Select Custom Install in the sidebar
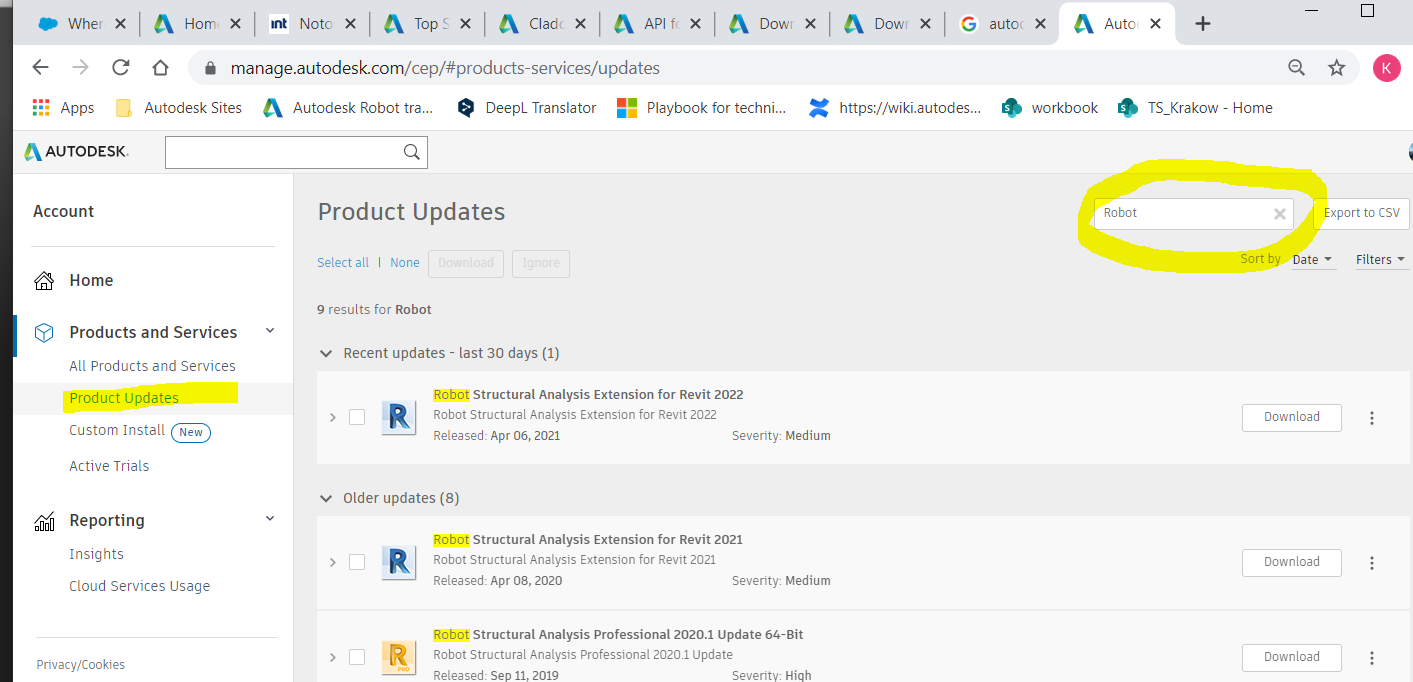This screenshot has height=682, width=1413. (x=117, y=431)
